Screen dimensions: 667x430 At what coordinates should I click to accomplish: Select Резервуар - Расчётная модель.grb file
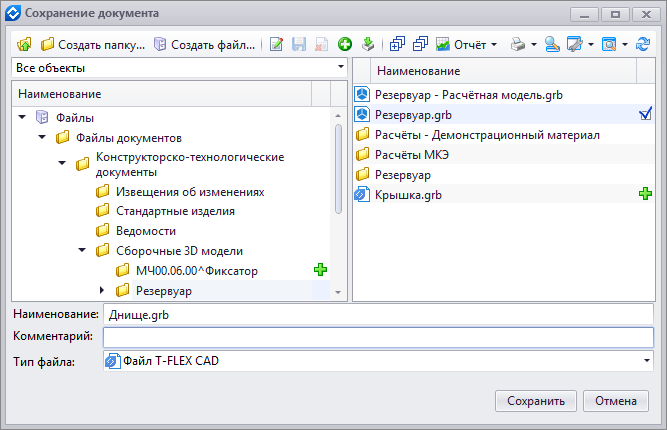click(x=468, y=95)
